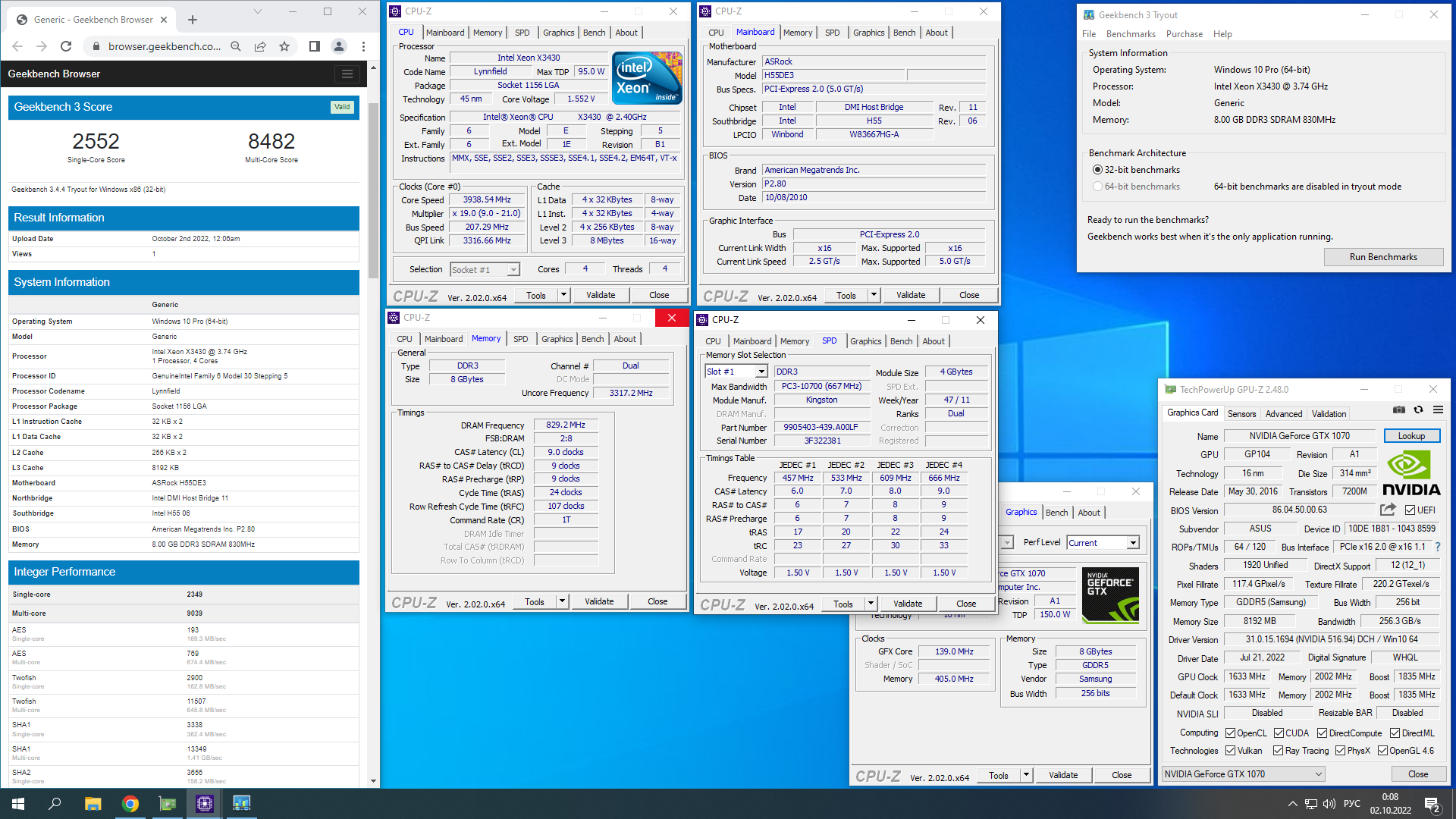Click the Intel Xeon inside logo in CPU-Z

(x=647, y=77)
